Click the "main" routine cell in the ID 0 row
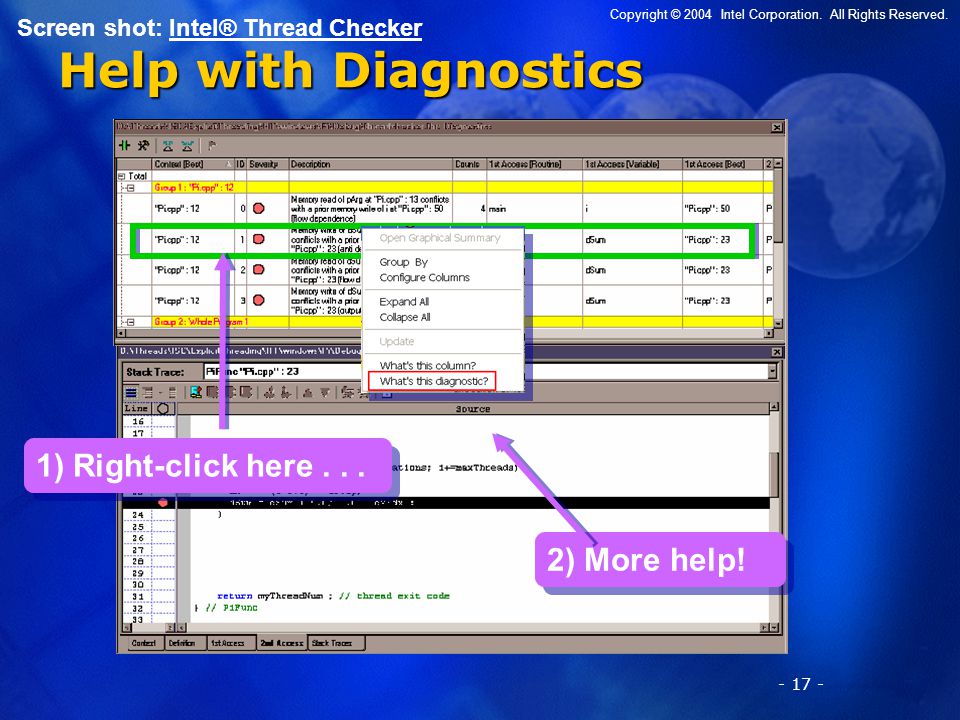Viewport: 960px width, 720px height. [534, 209]
